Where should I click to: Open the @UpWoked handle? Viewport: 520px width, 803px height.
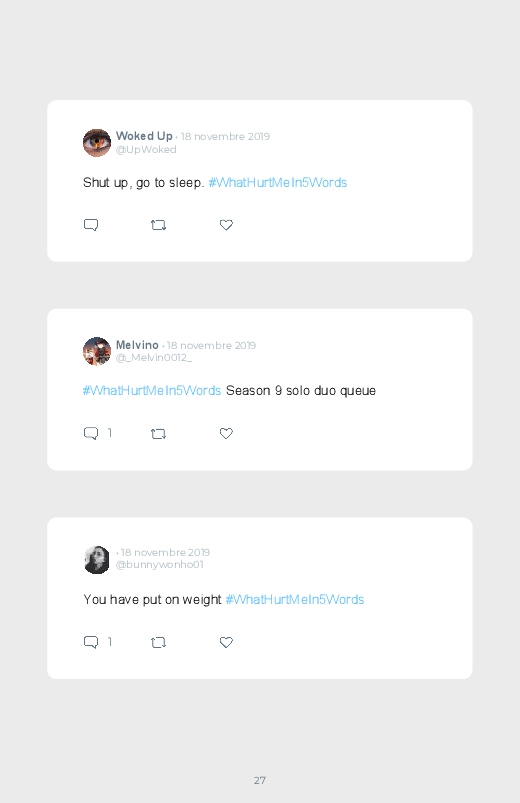click(x=146, y=150)
